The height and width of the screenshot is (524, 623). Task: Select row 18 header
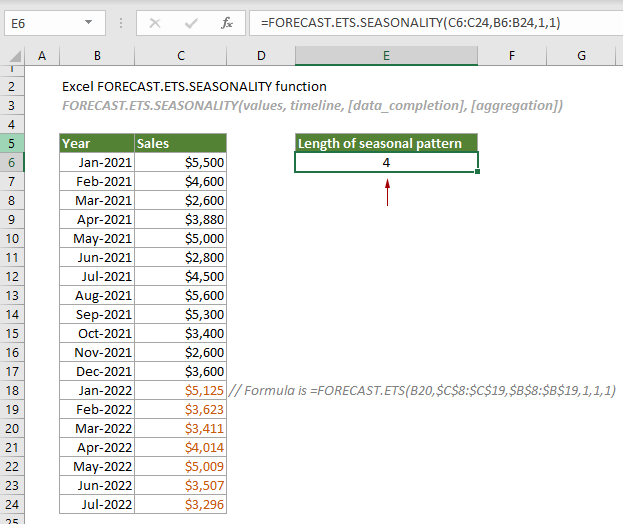[12, 390]
